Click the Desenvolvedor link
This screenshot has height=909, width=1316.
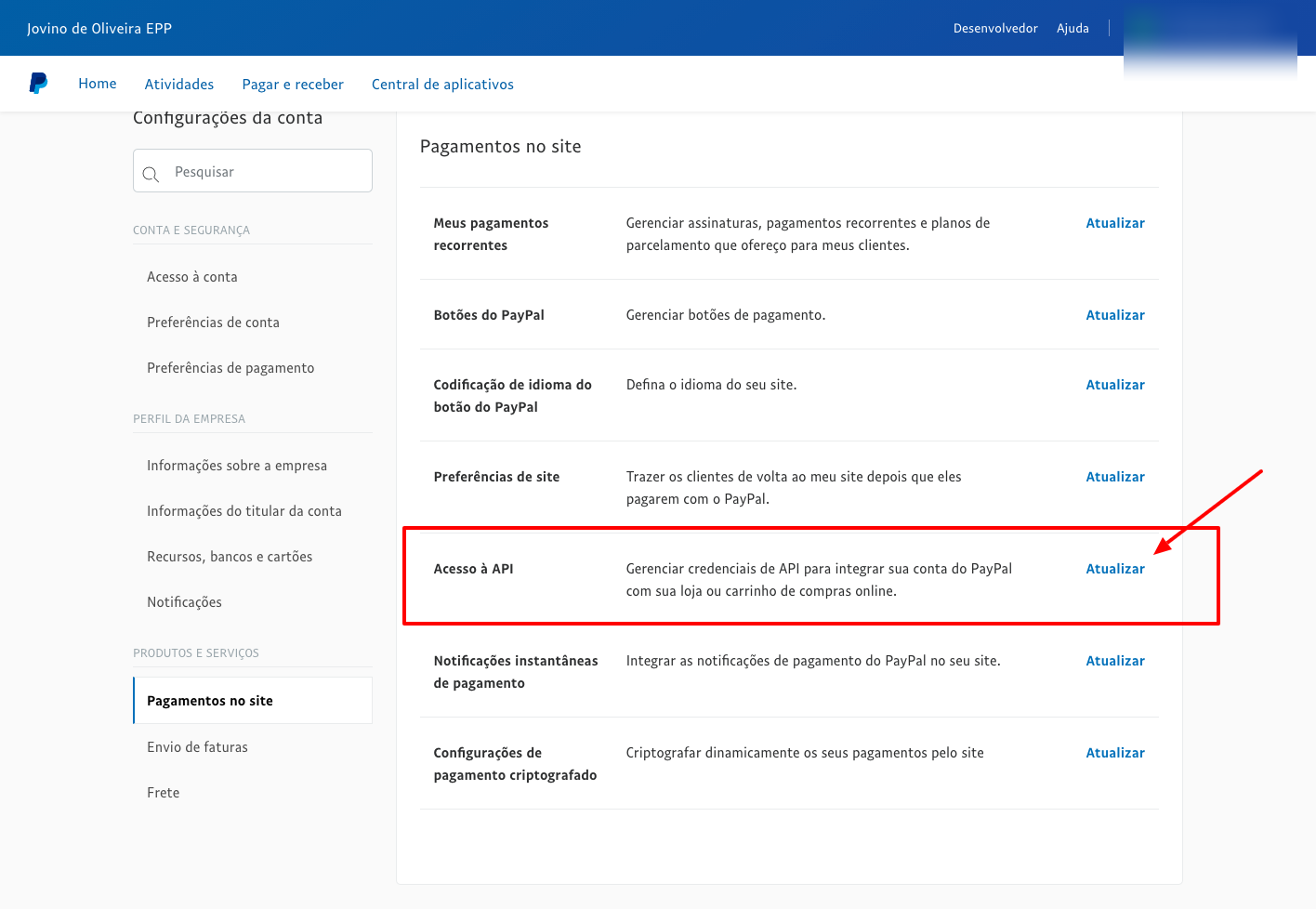[995, 29]
